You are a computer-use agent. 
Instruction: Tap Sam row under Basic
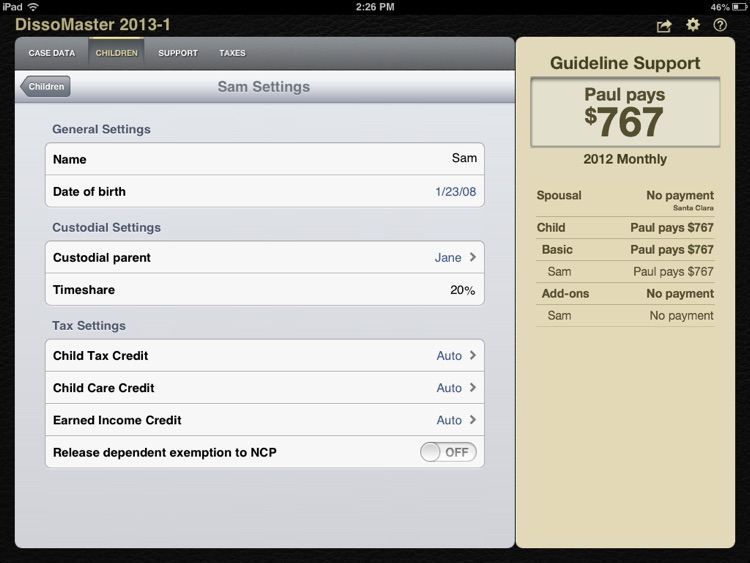tap(625, 272)
